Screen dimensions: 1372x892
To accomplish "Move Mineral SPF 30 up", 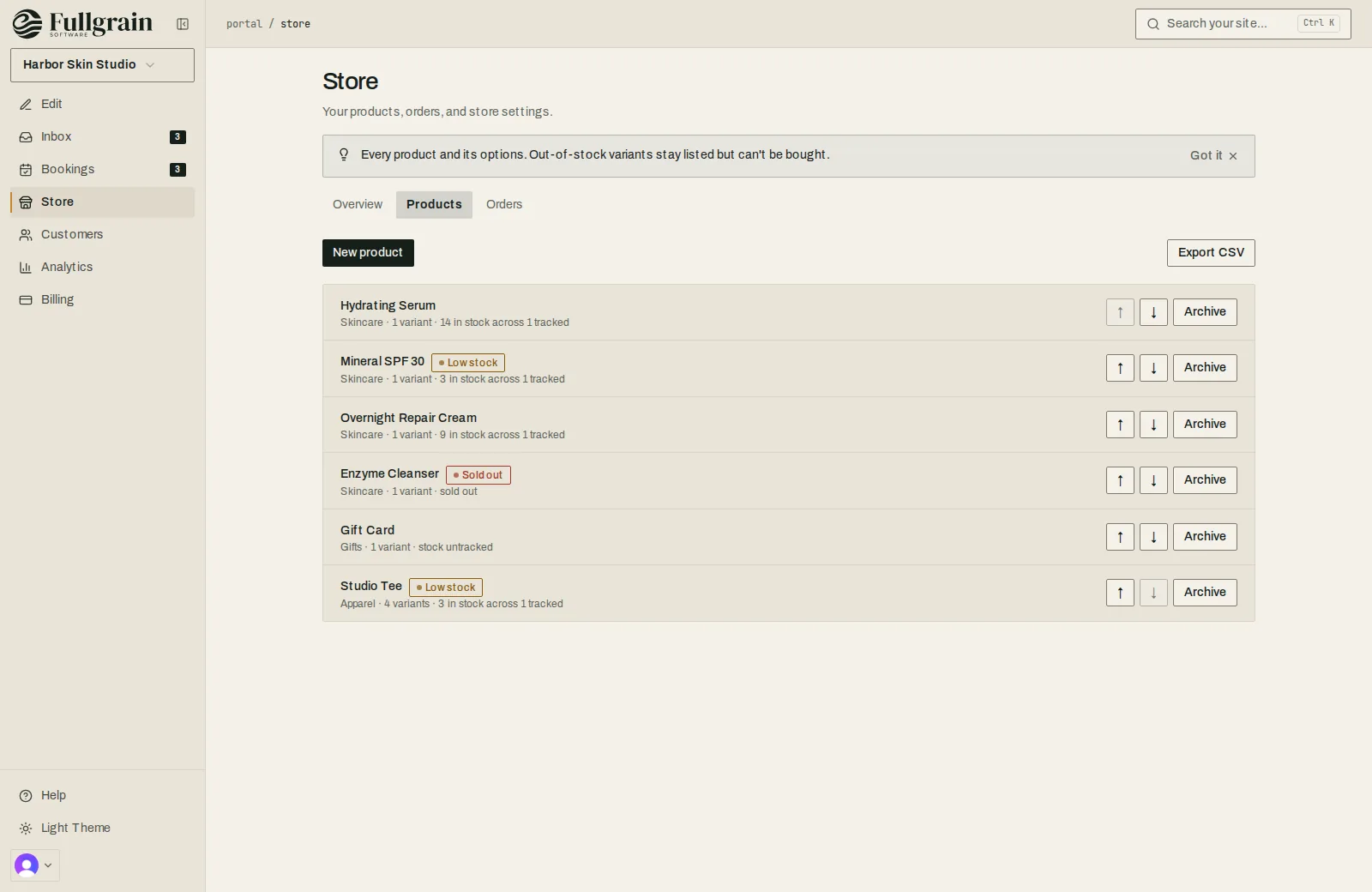I will click(x=1120, y=368).
